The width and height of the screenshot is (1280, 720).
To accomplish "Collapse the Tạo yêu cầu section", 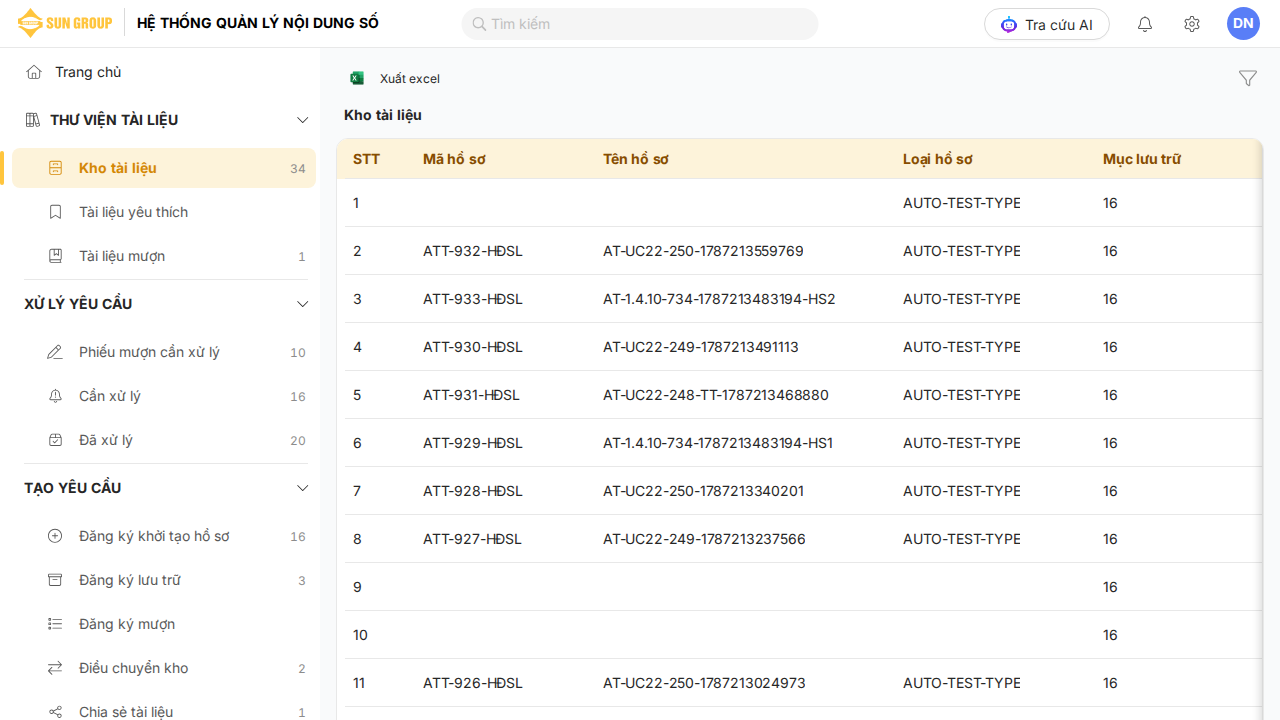I will (303, 488).
